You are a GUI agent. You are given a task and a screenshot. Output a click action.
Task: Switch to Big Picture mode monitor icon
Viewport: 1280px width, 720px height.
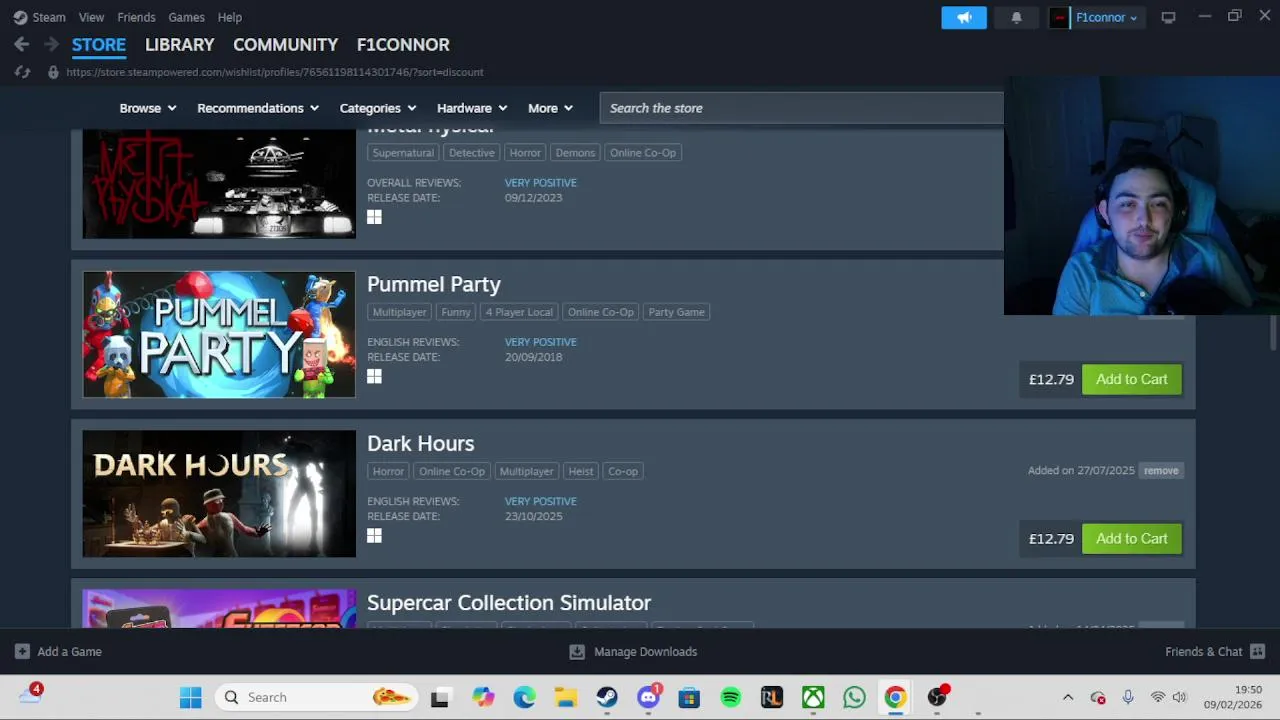pos(1168,17)
